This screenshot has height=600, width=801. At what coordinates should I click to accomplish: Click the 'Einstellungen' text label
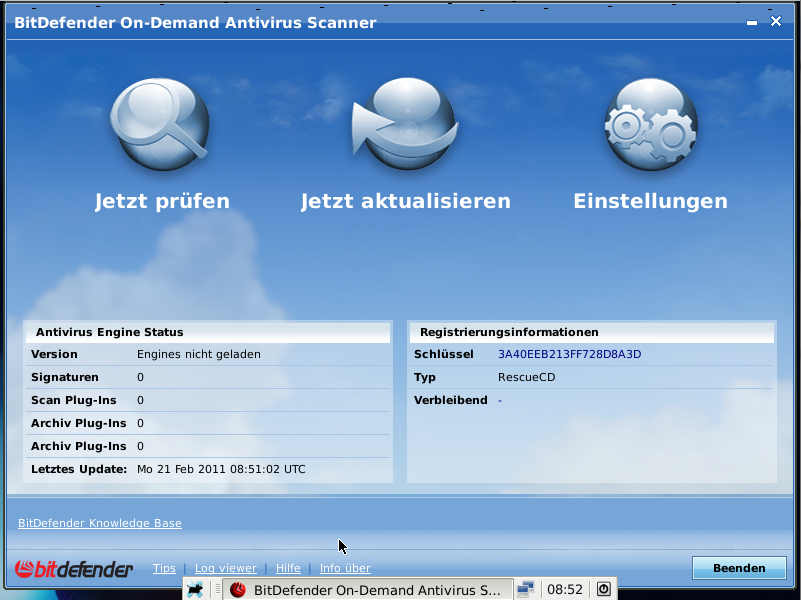[650, 201]
